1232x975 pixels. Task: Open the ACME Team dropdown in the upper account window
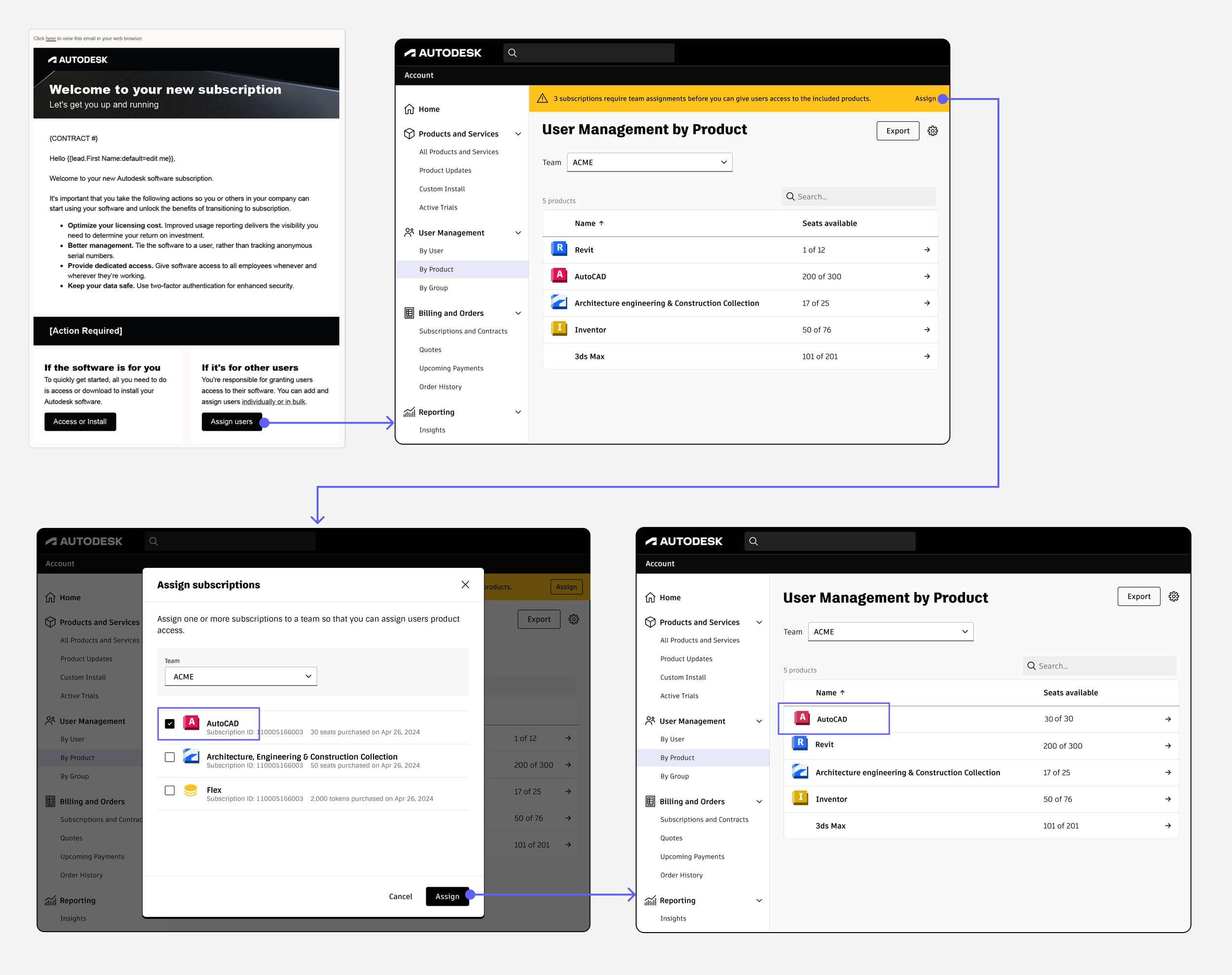650,162
